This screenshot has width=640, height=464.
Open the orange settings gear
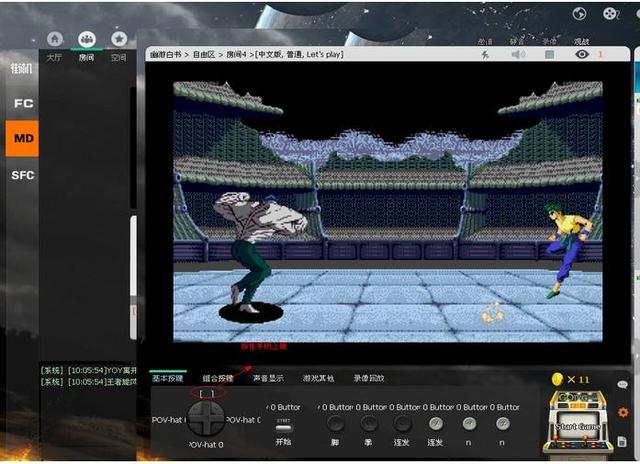pos(623,412)
